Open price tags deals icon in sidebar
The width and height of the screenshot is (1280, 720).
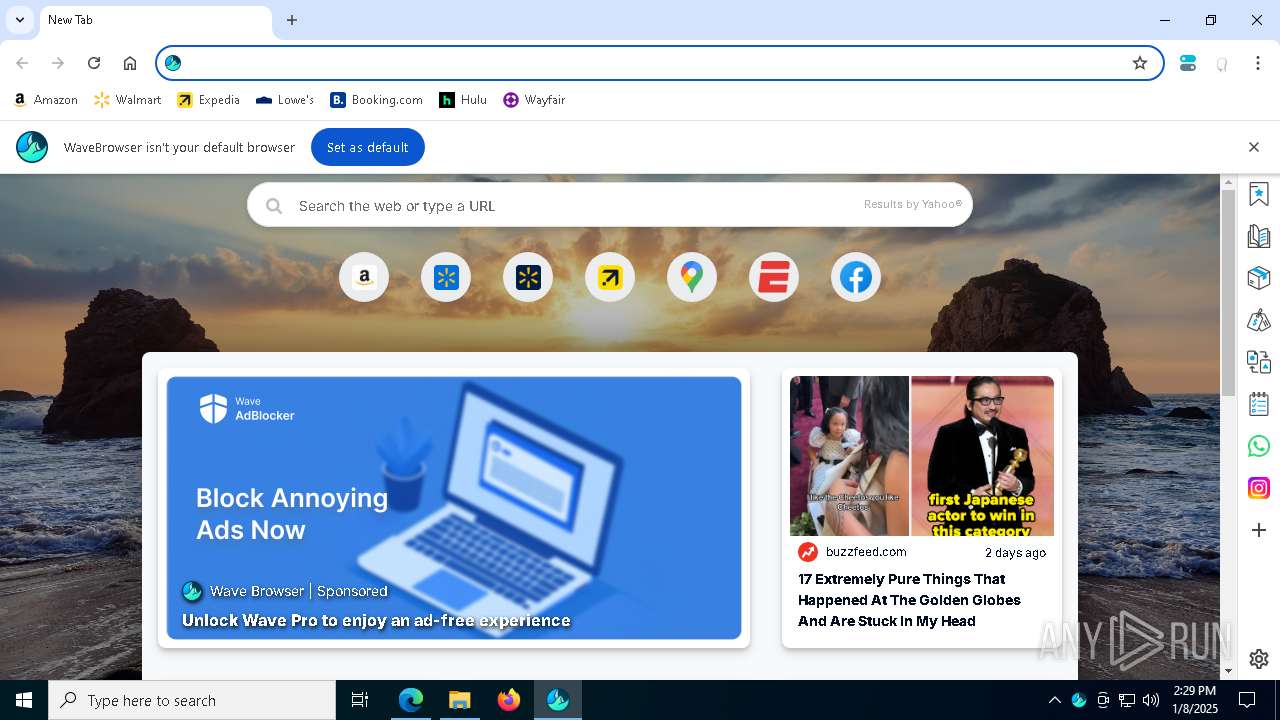pyautogui.click(x=1259, y=320)
